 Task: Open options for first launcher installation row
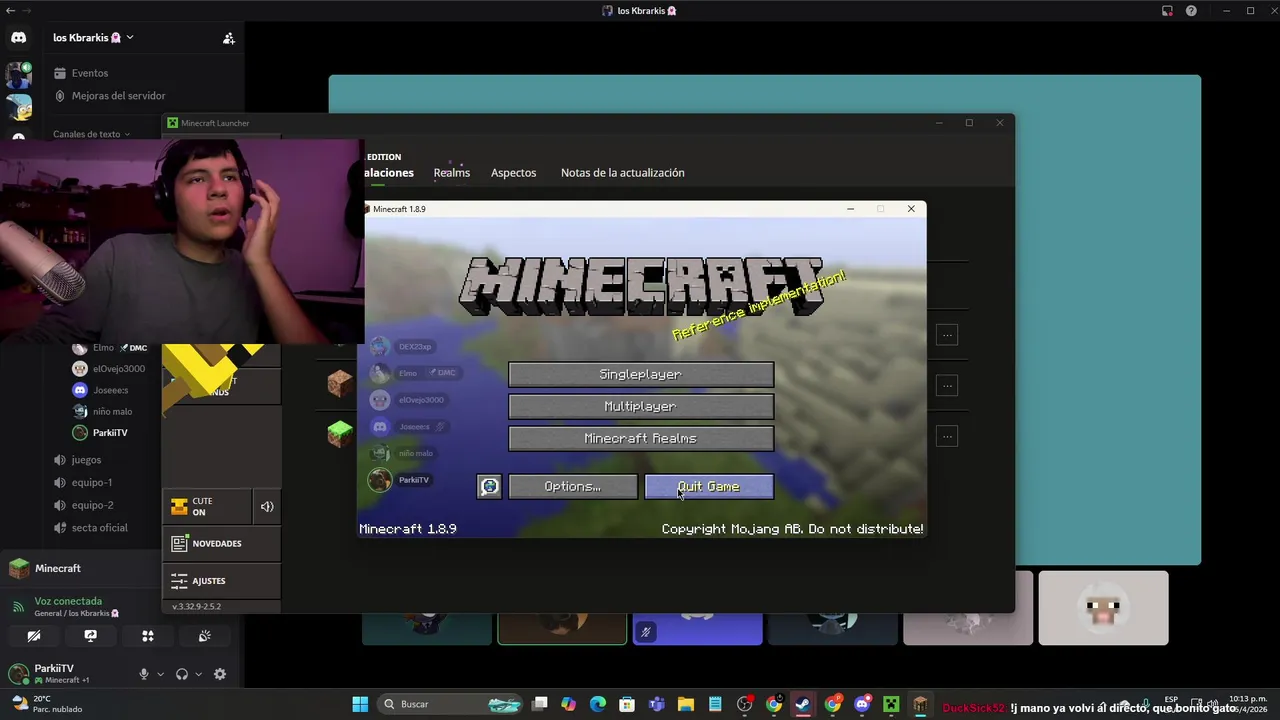pyautogui.click(x=947, y=335)
